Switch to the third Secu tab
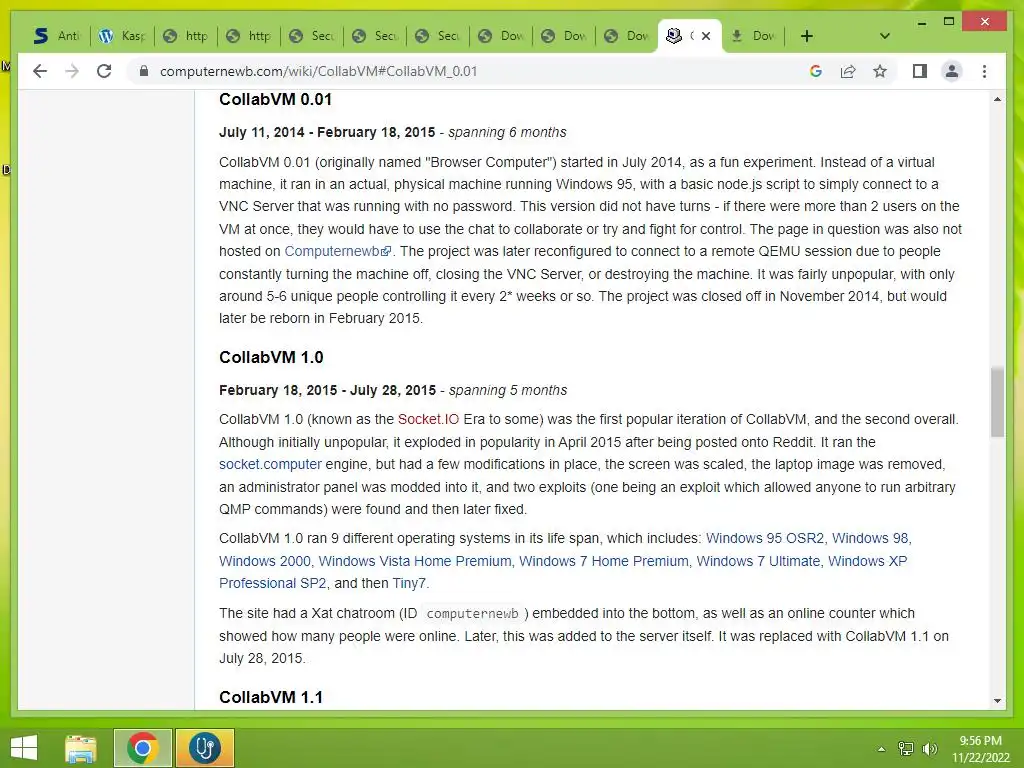 click(438, 36)
